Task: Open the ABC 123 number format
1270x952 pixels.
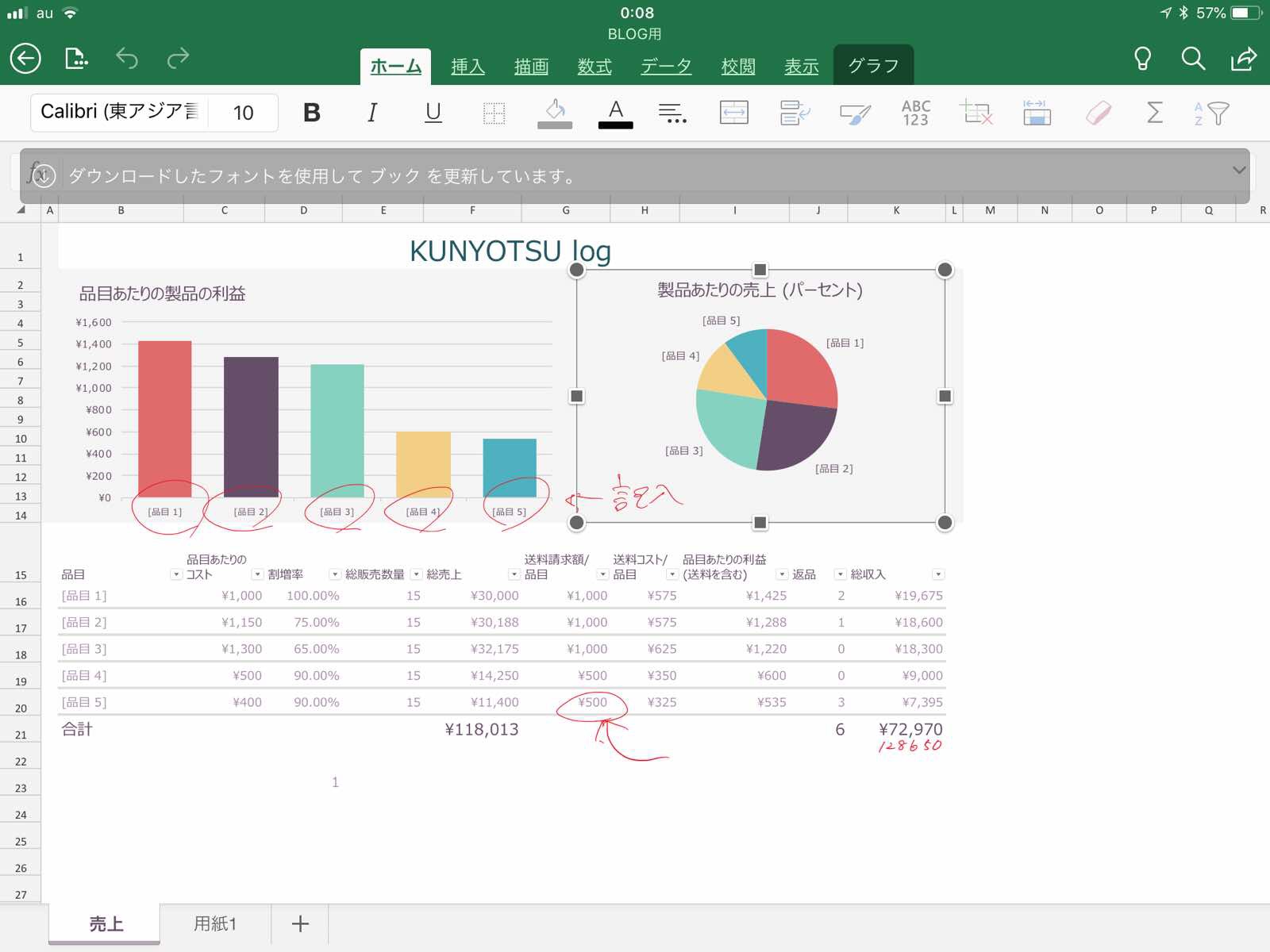Action: (x=916, y=113)
